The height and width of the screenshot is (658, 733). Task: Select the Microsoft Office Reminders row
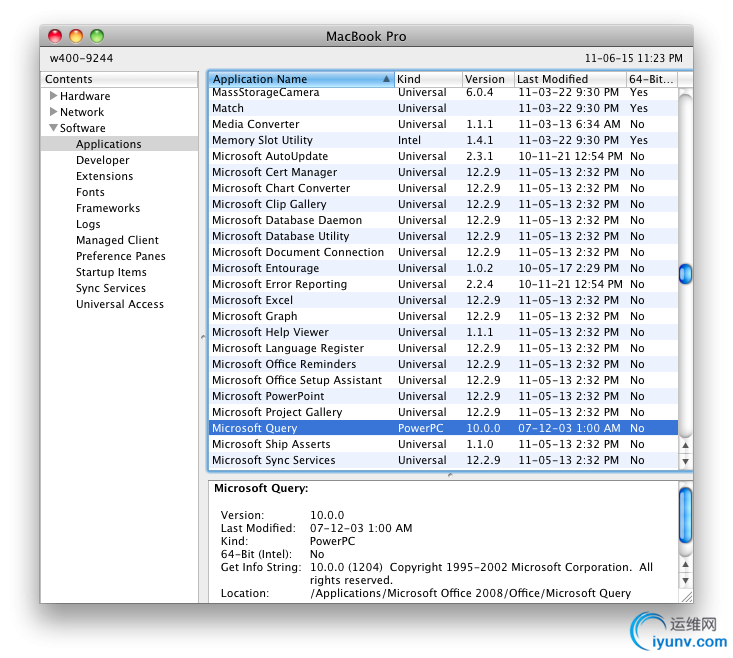coord(443,364)
